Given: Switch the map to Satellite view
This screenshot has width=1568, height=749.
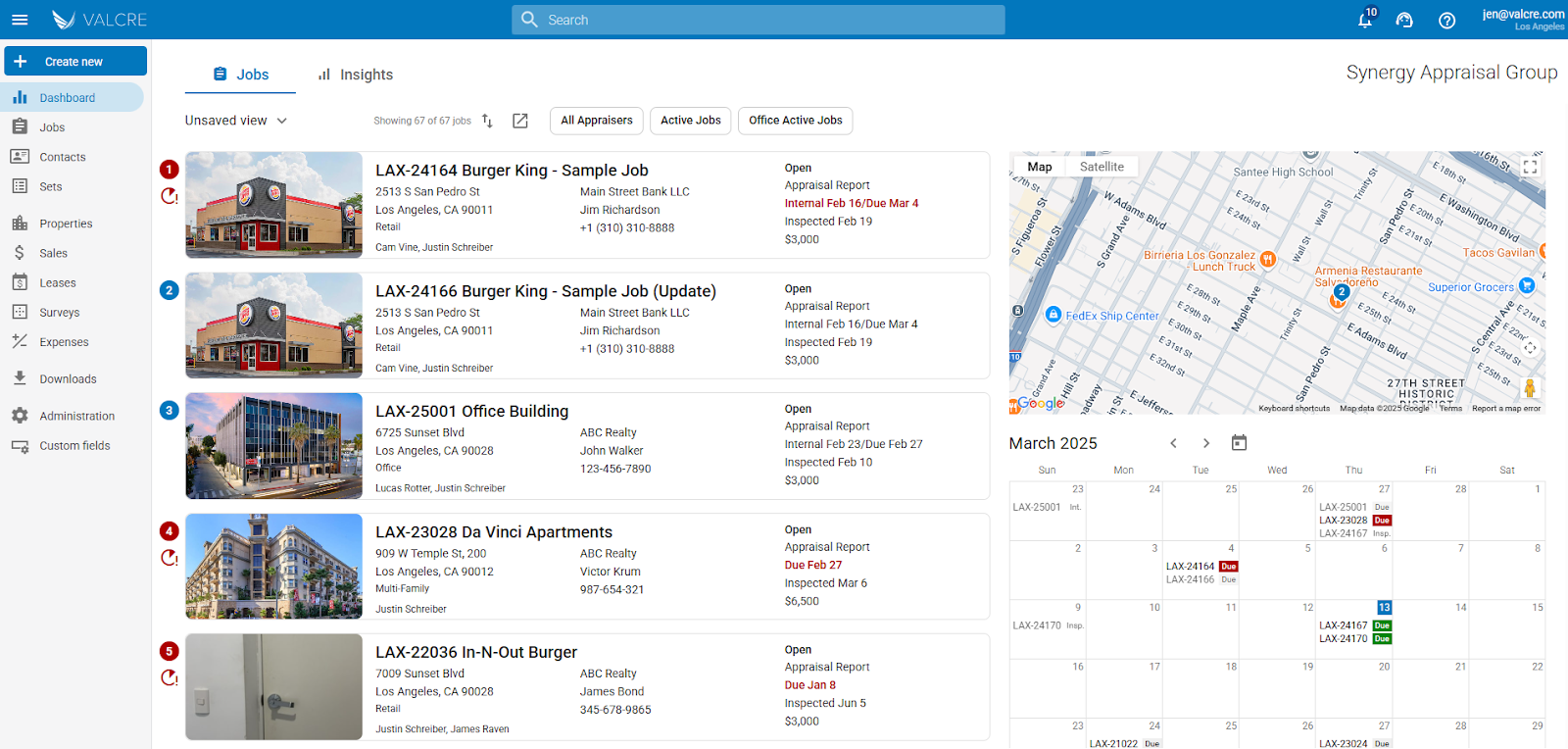Looking at the screenshot, I should pos(1102,167).
